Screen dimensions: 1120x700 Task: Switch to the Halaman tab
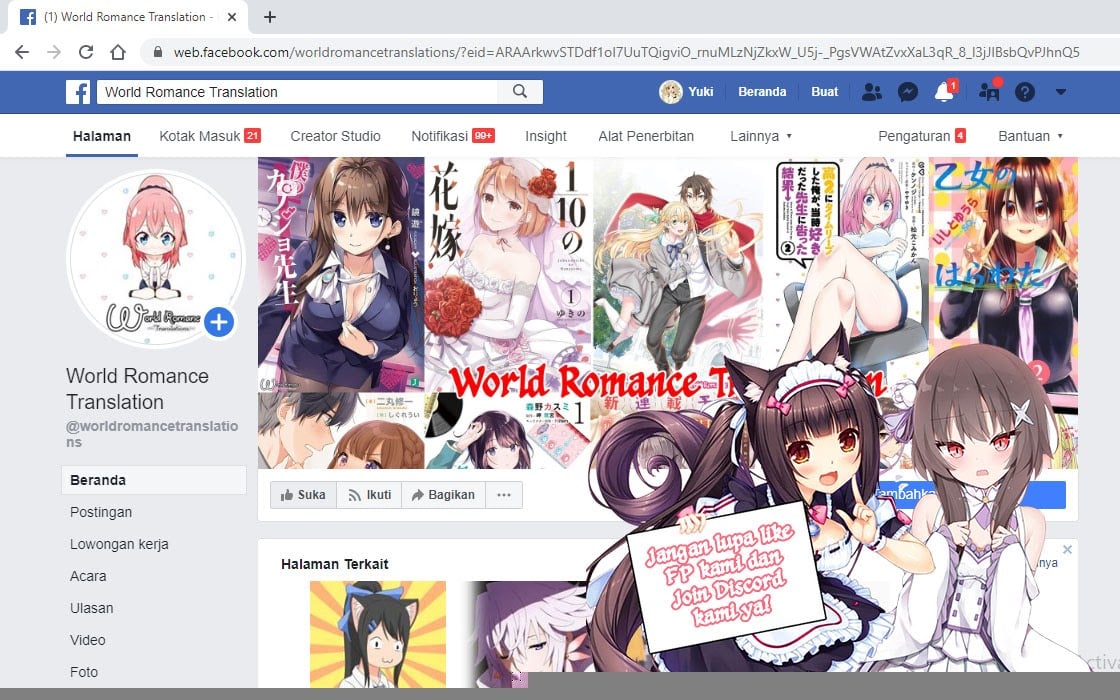tap(102, 136)
